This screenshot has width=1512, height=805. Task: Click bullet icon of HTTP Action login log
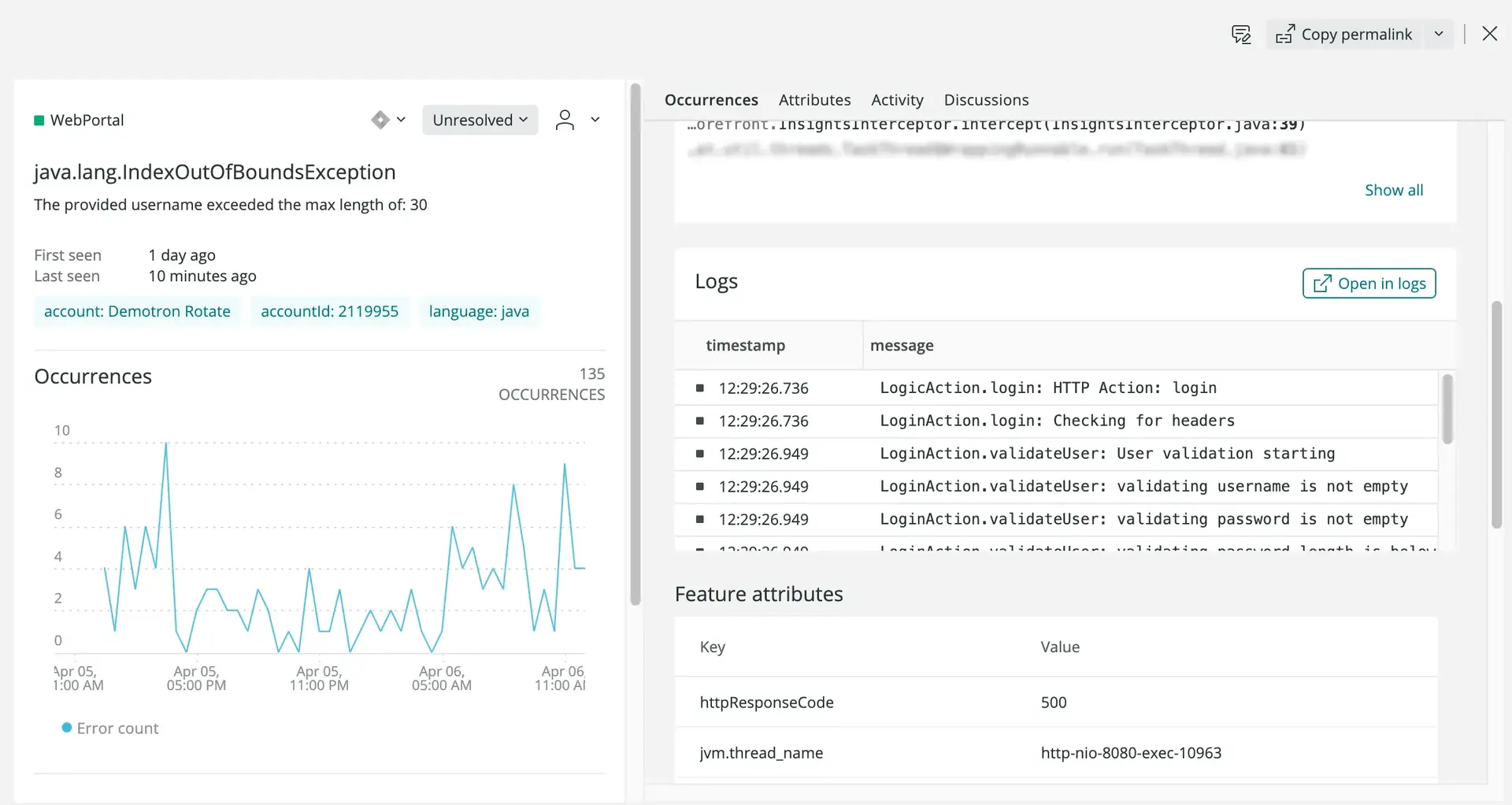click(x=699, y=388)
